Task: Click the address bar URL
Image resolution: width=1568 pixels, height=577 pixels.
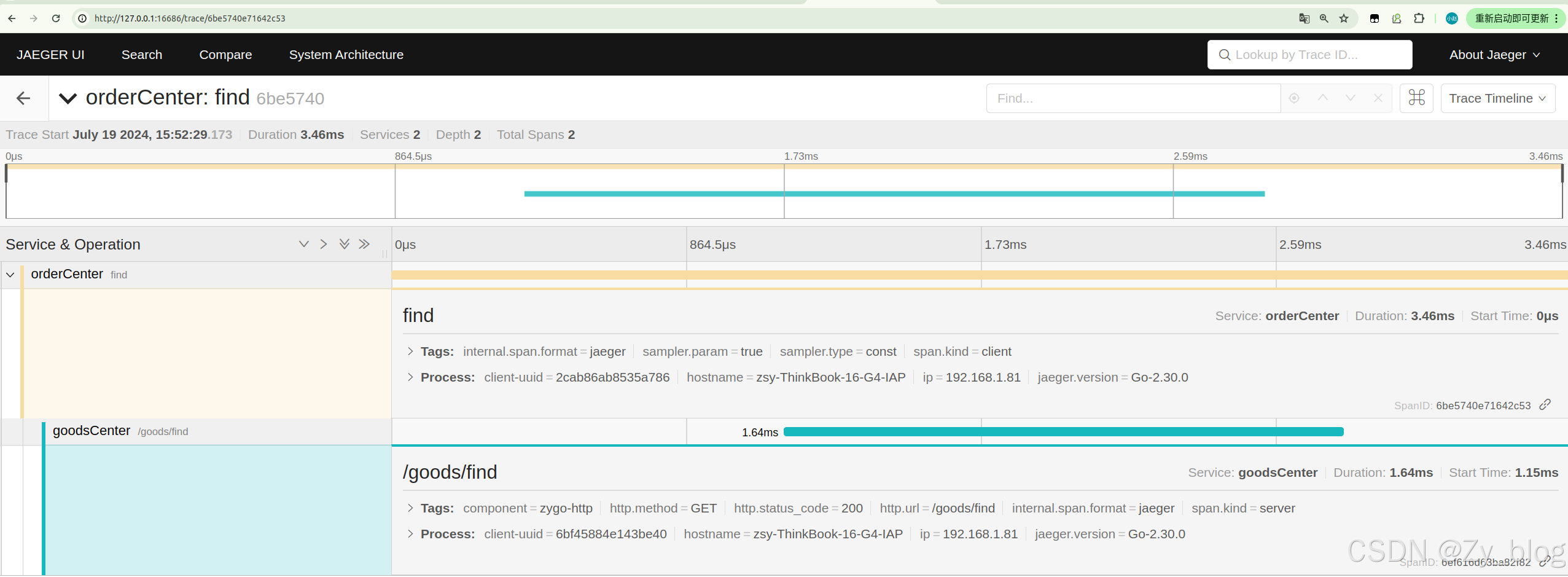Action: (190, 18)
